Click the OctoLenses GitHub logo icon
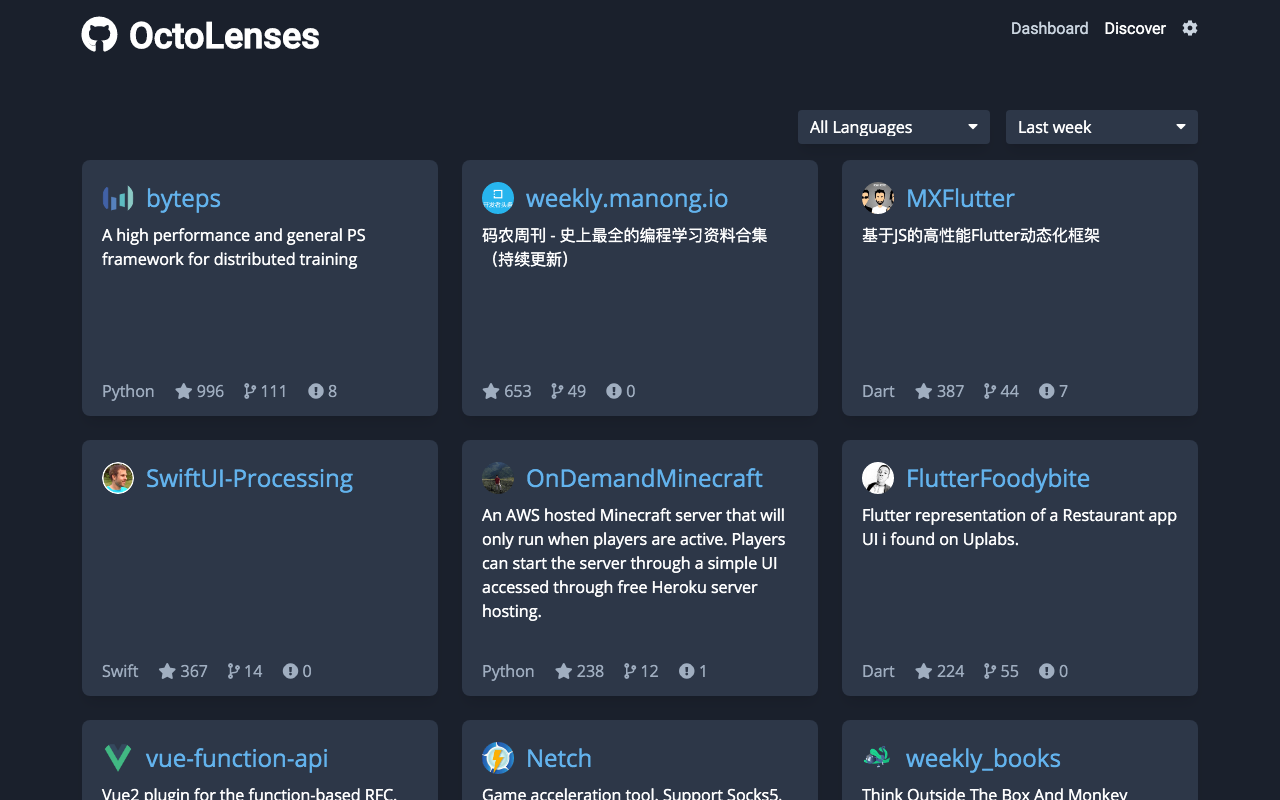This screenshot has width=1280, height=800. tap(99, 35)
